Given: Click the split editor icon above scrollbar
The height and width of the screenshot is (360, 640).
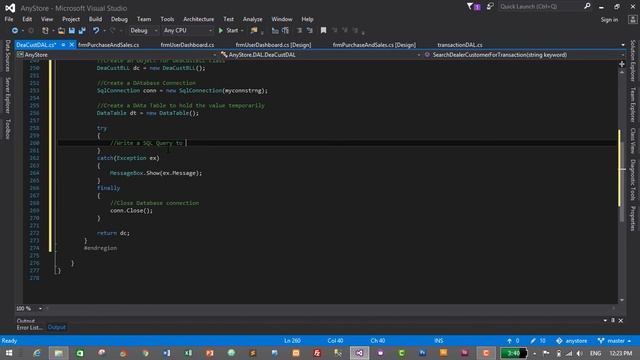Looking at the screenshot, I should pos(622,64).
